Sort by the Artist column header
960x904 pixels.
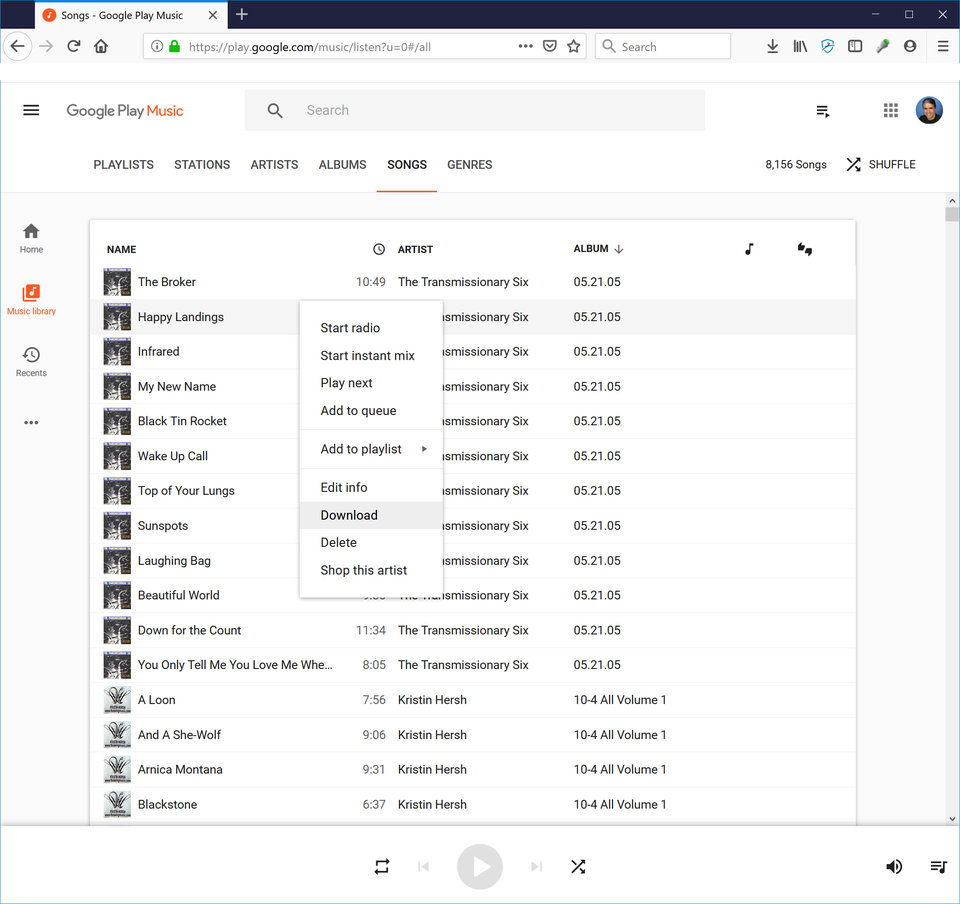point(415,250)
